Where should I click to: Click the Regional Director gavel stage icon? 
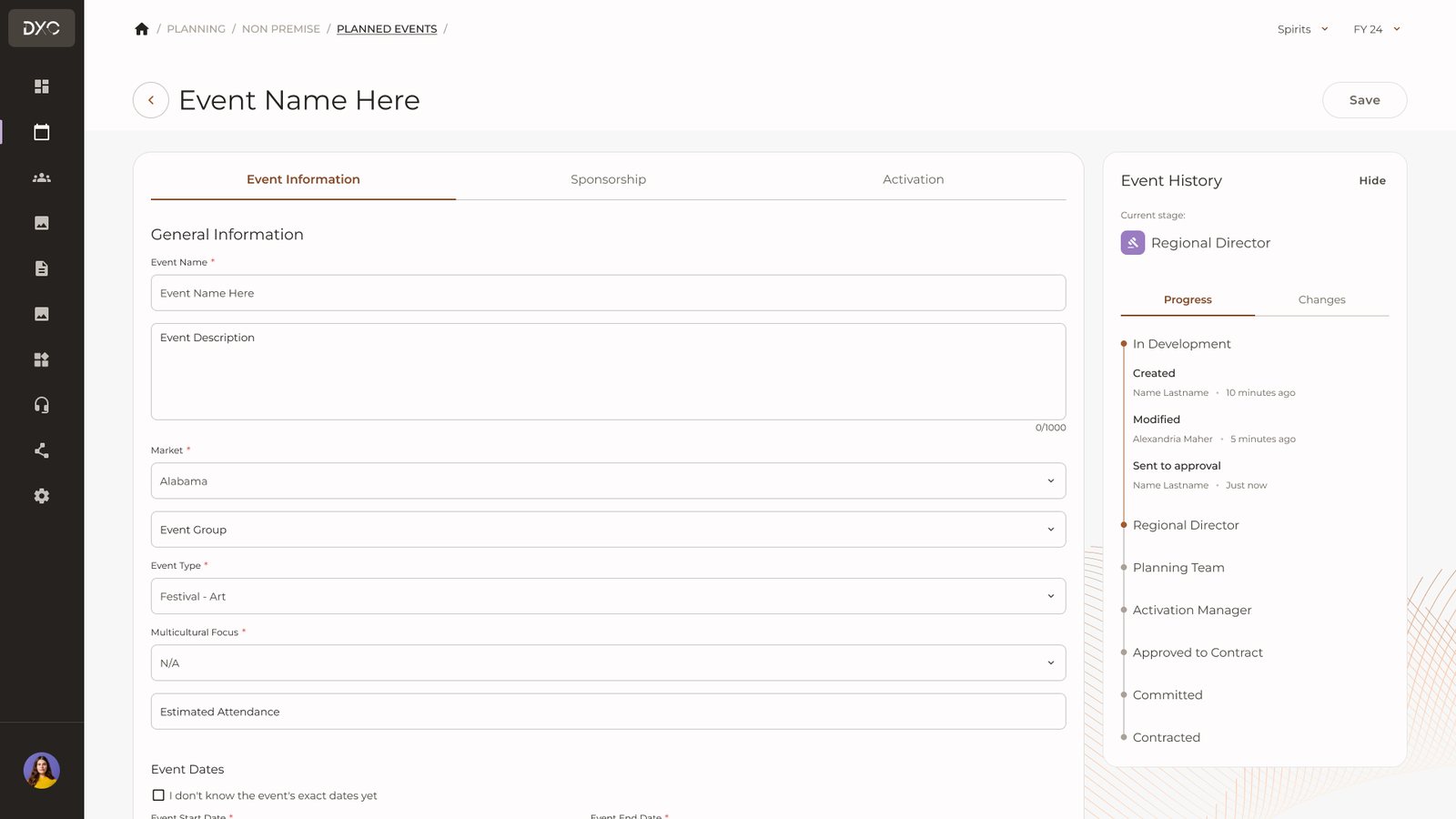coord(1133,243)
